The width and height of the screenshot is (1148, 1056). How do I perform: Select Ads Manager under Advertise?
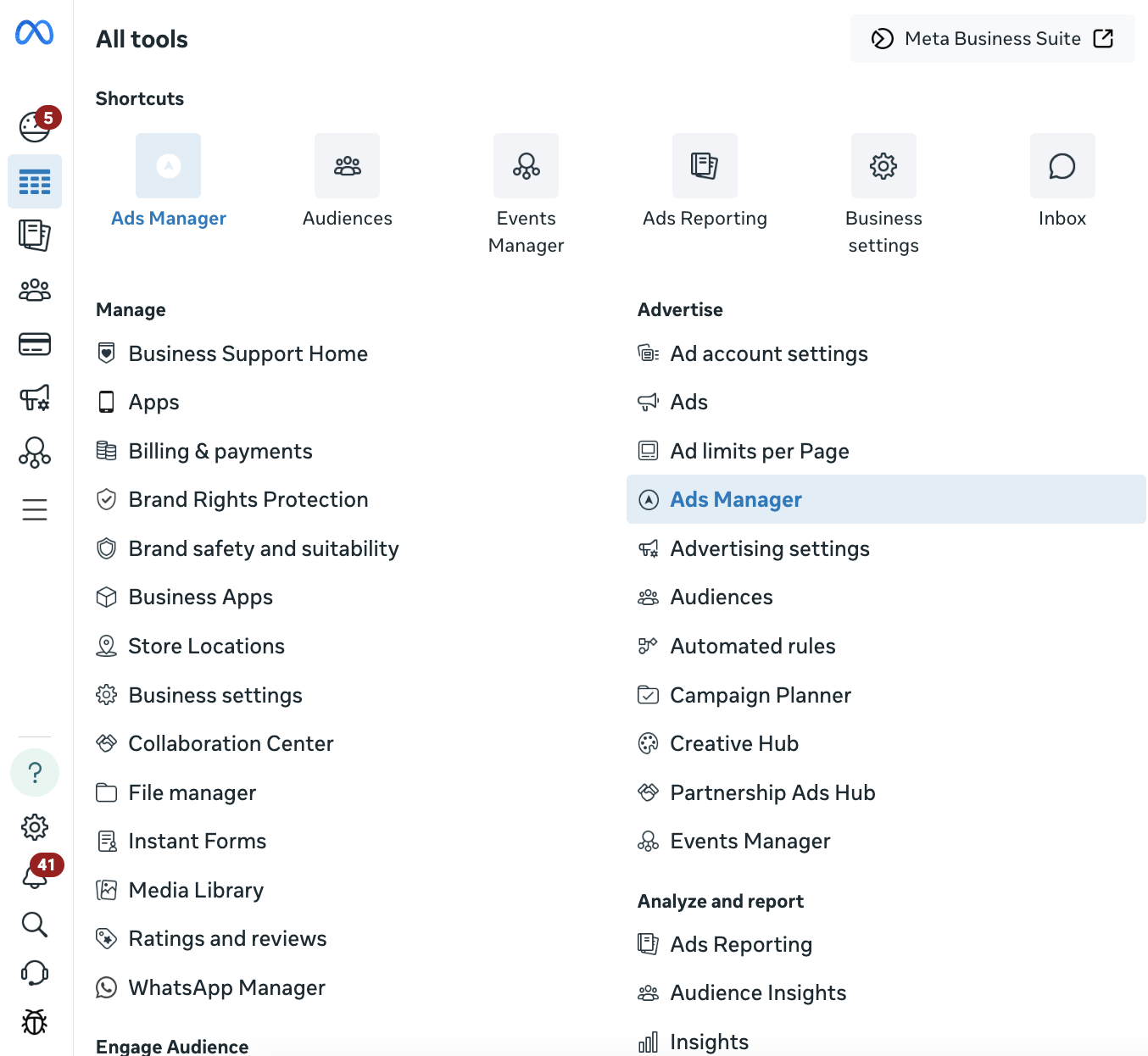click(735, 499)
